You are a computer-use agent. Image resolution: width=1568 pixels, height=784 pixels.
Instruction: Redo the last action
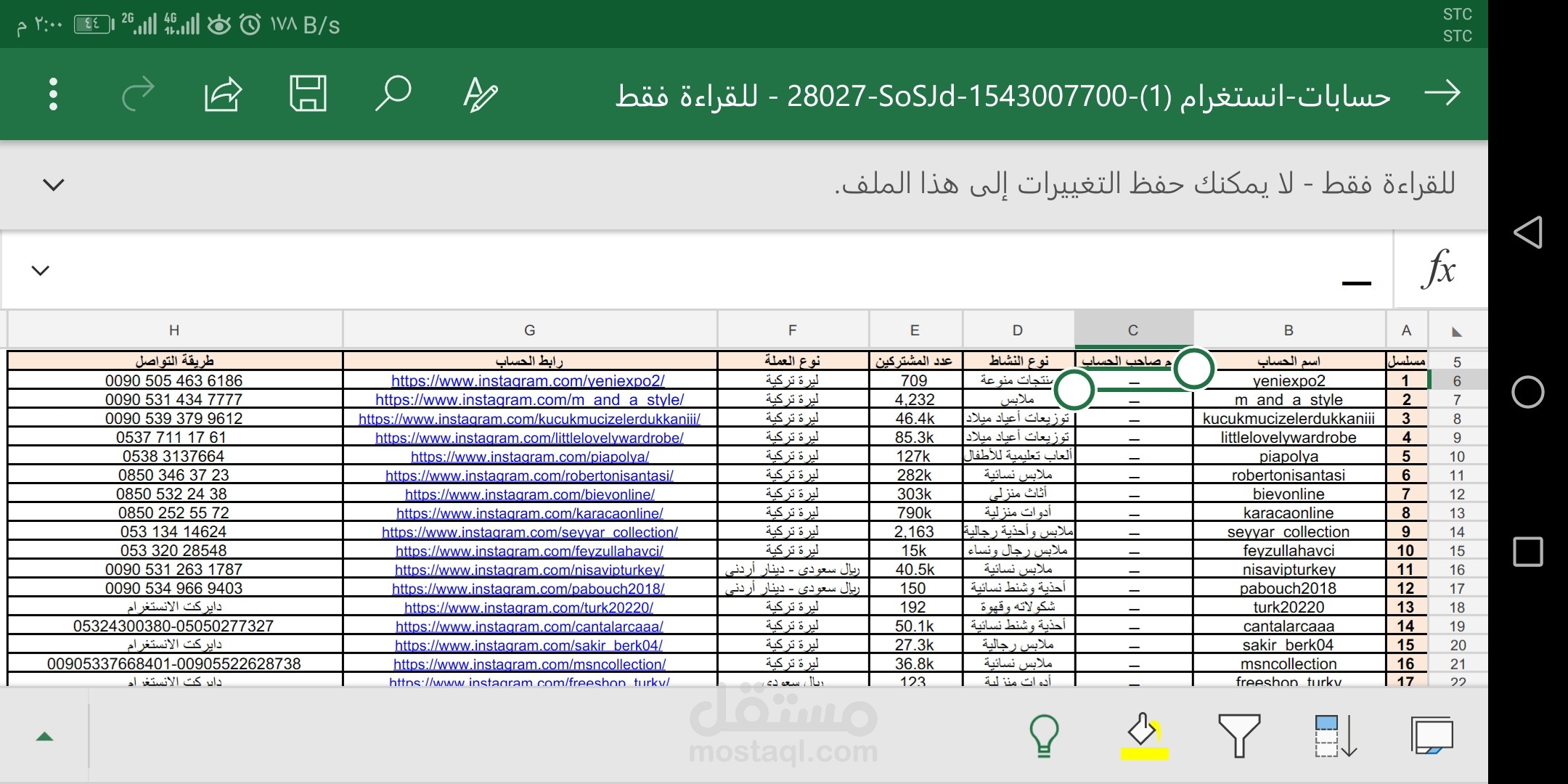pyautogui.click(x=139, y=93)
